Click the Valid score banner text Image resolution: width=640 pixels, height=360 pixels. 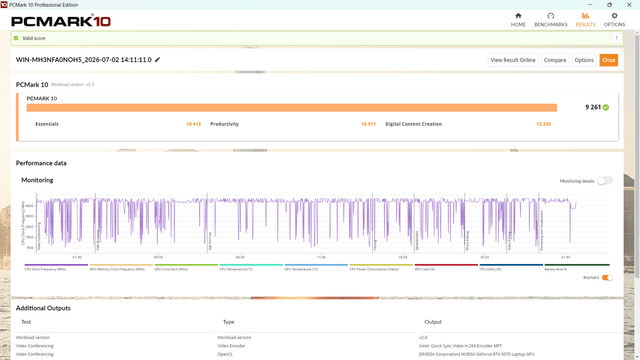point(33,38)
